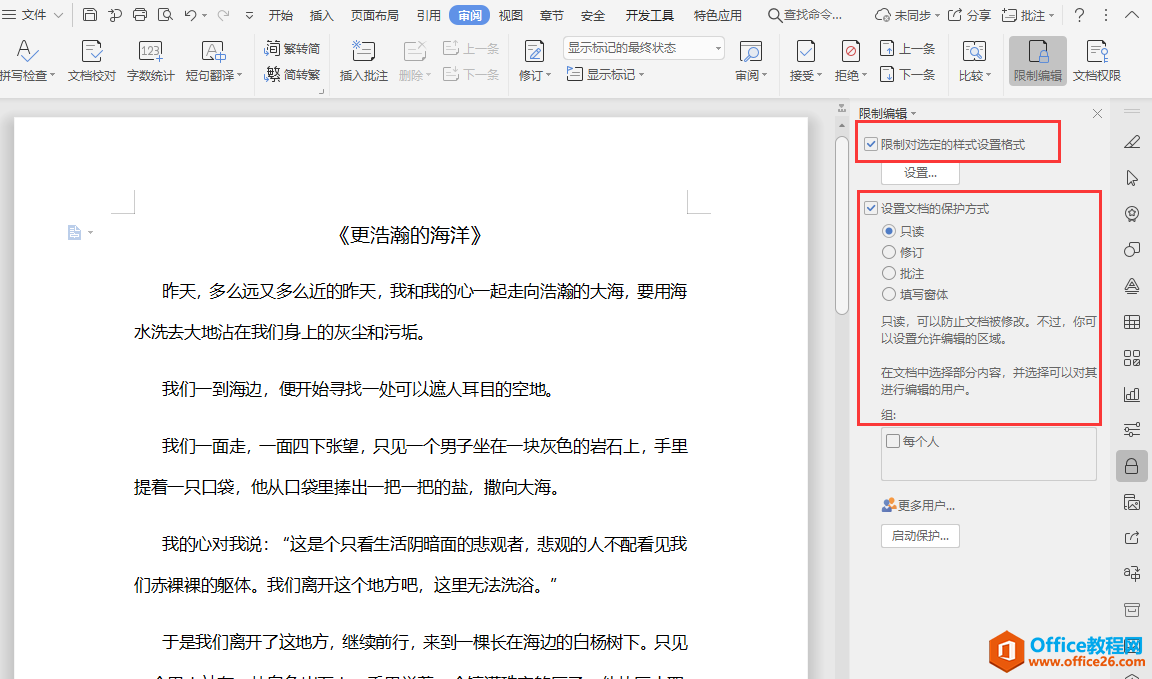Open Word Count (字数统计)
Image resolution: width=1152 pixels, height=679 pixels.
point(151,60)
